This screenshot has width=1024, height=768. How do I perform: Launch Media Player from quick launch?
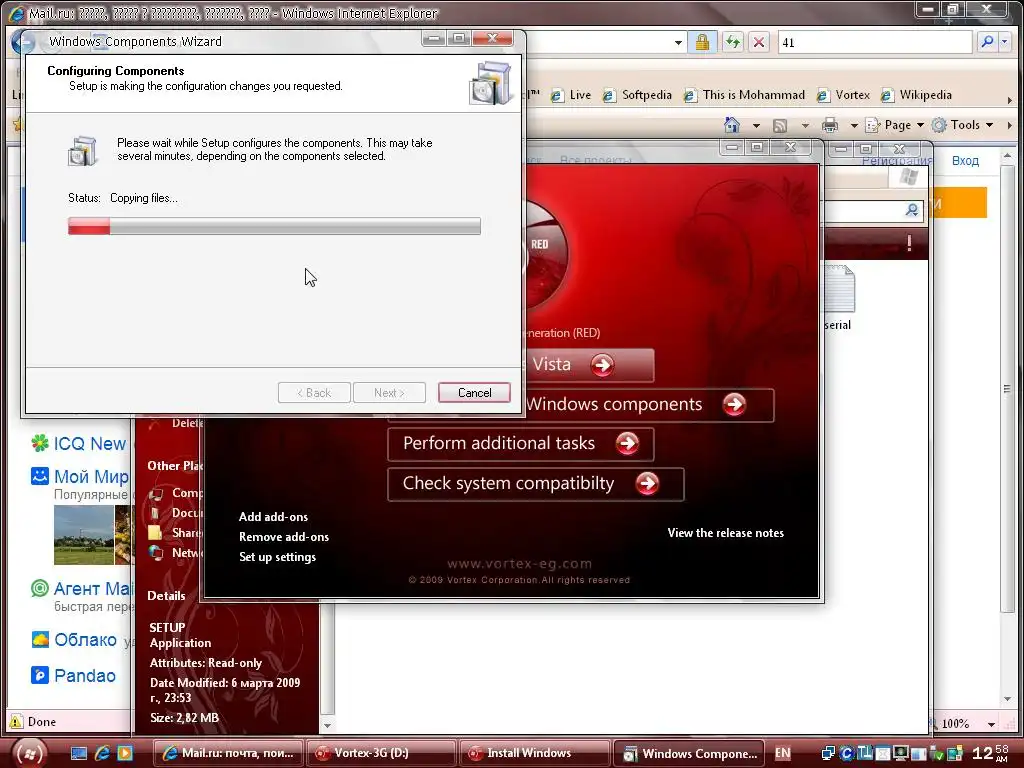(125, 753)
